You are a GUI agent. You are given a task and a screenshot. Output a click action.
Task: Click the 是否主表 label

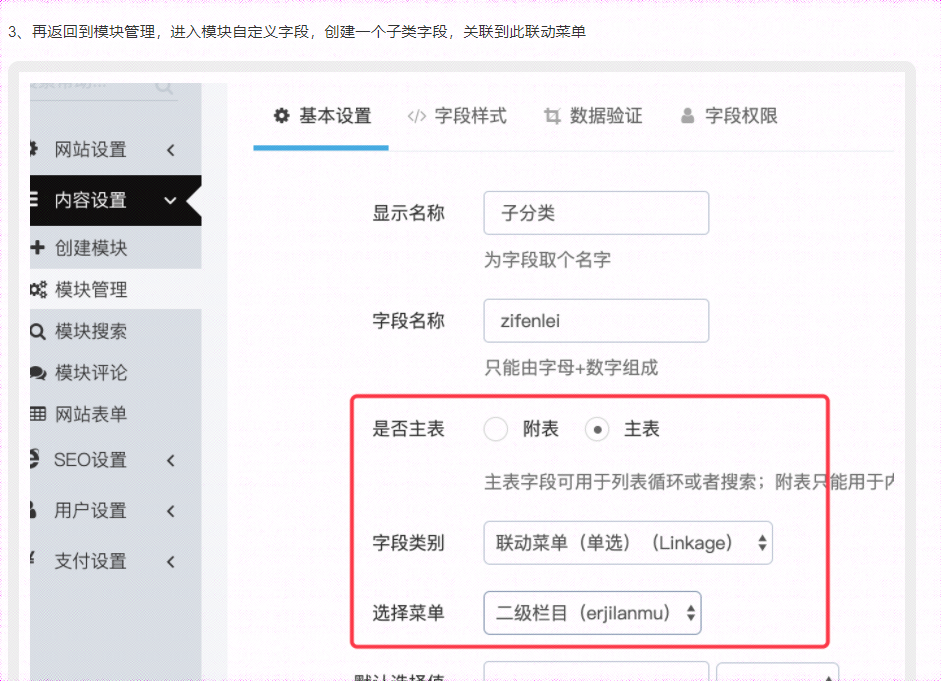point(409,429)
